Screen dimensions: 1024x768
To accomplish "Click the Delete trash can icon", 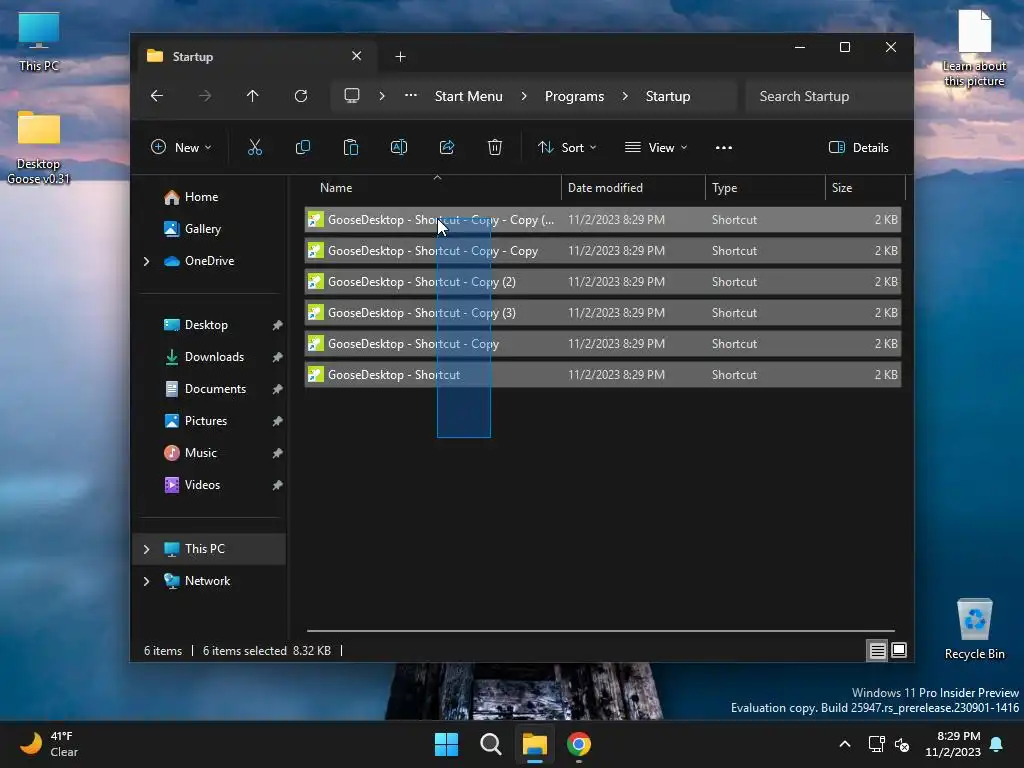I will (495, 148).
